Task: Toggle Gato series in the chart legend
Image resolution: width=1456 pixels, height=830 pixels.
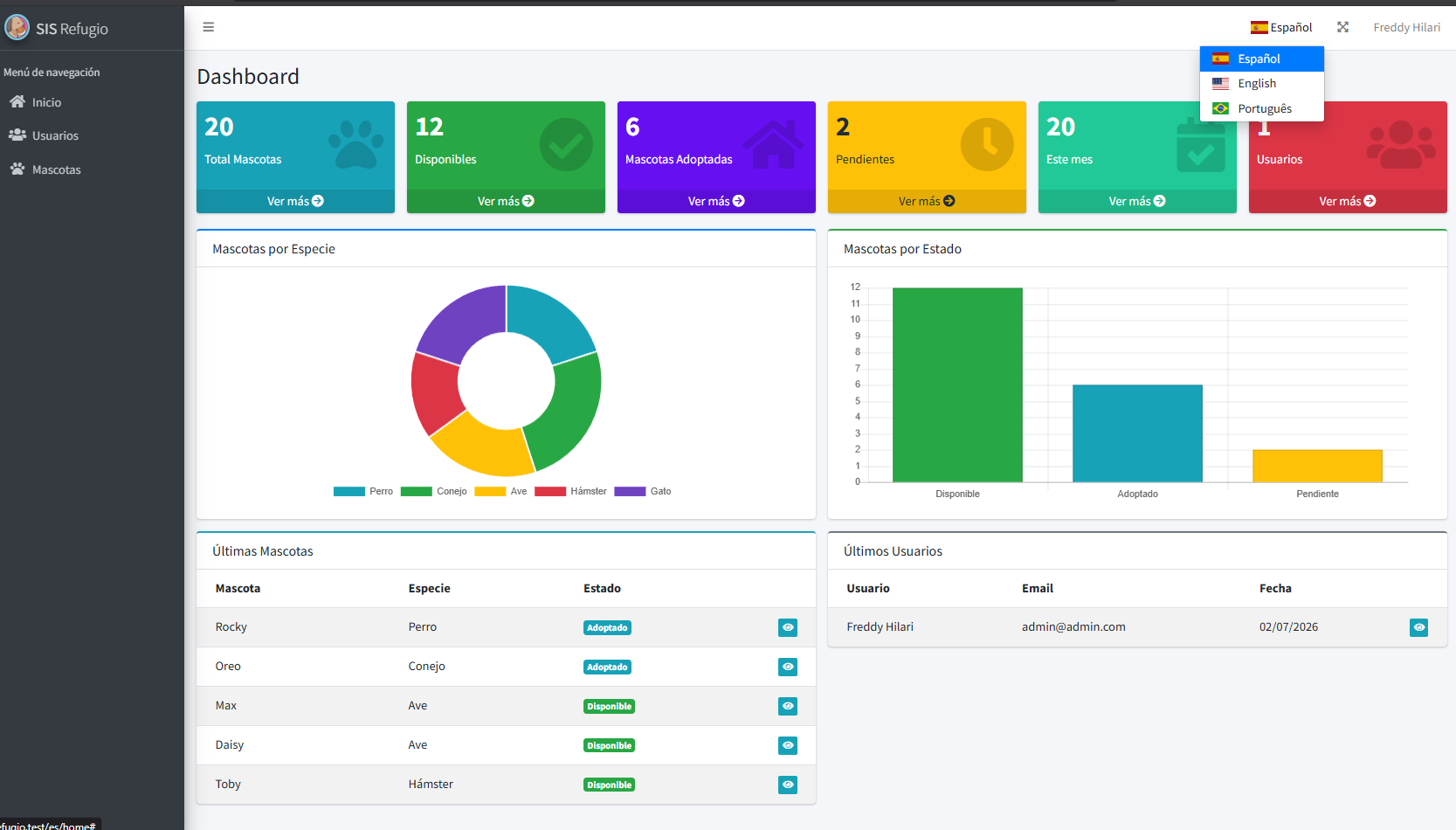Action: (643, 491)
